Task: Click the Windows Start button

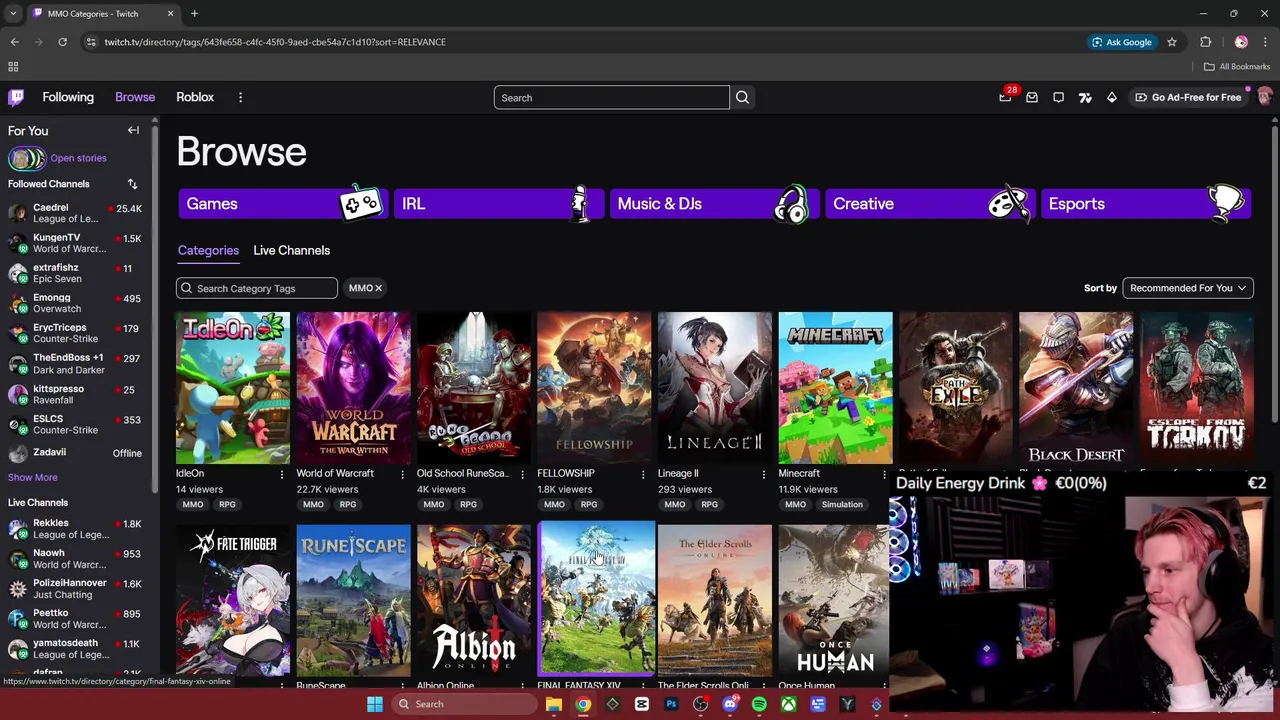Action: (374, 704)
